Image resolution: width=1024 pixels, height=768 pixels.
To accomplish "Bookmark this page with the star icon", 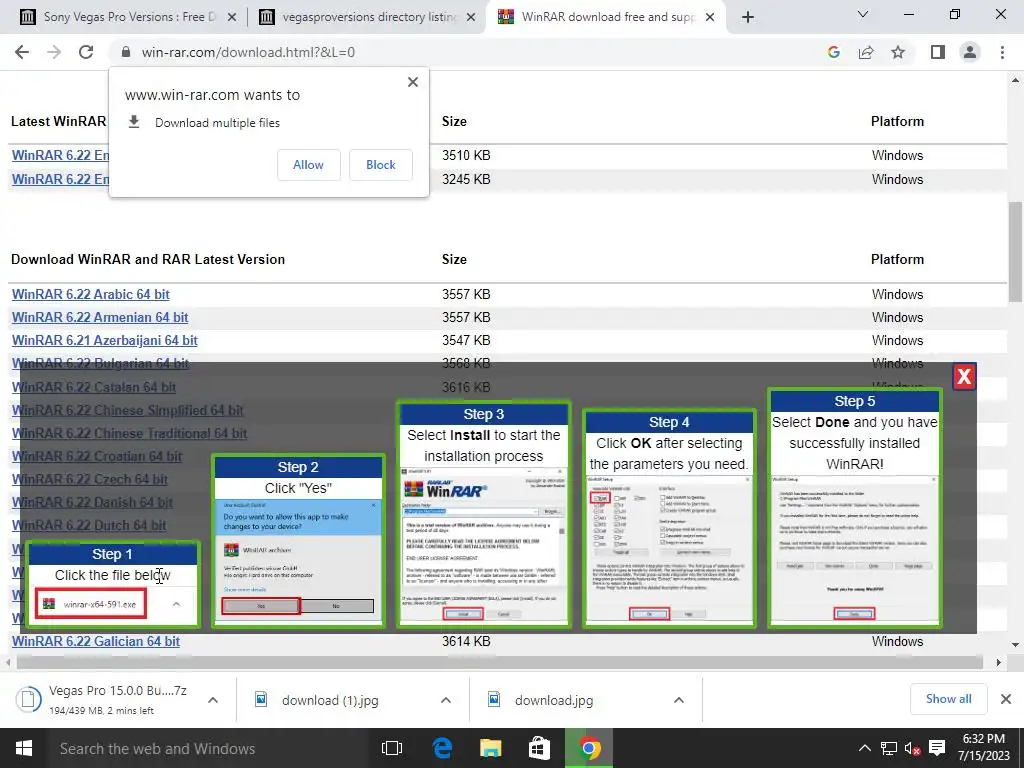I will pos(898,52).
